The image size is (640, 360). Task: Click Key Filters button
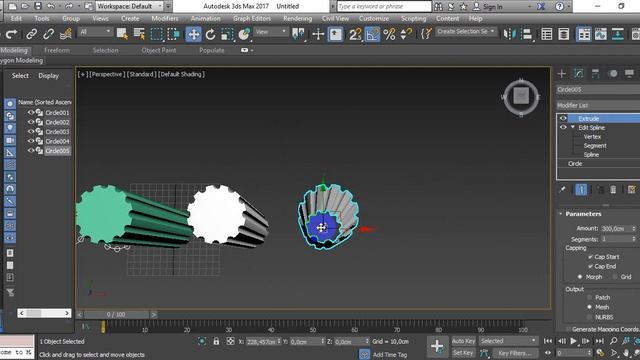pos(514,353)
